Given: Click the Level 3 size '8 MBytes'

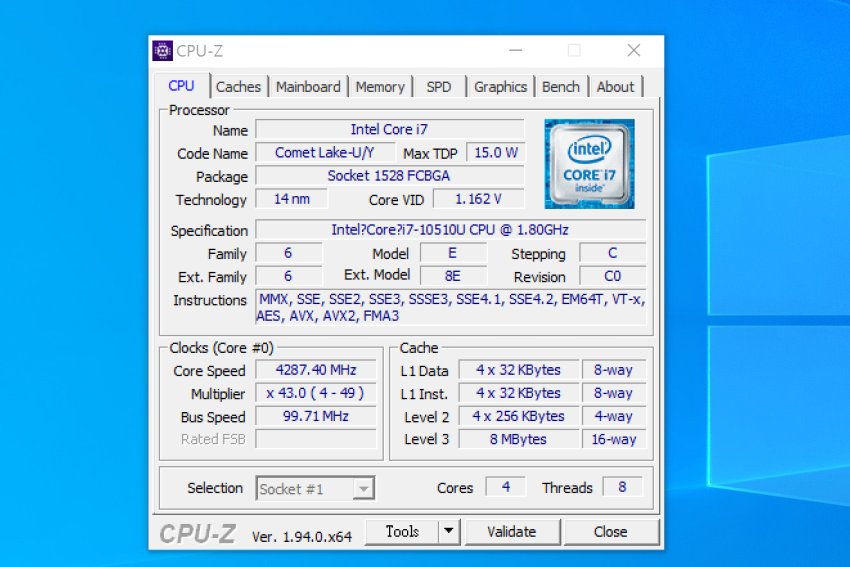Looking at the screenshot, I should [519, 439].
